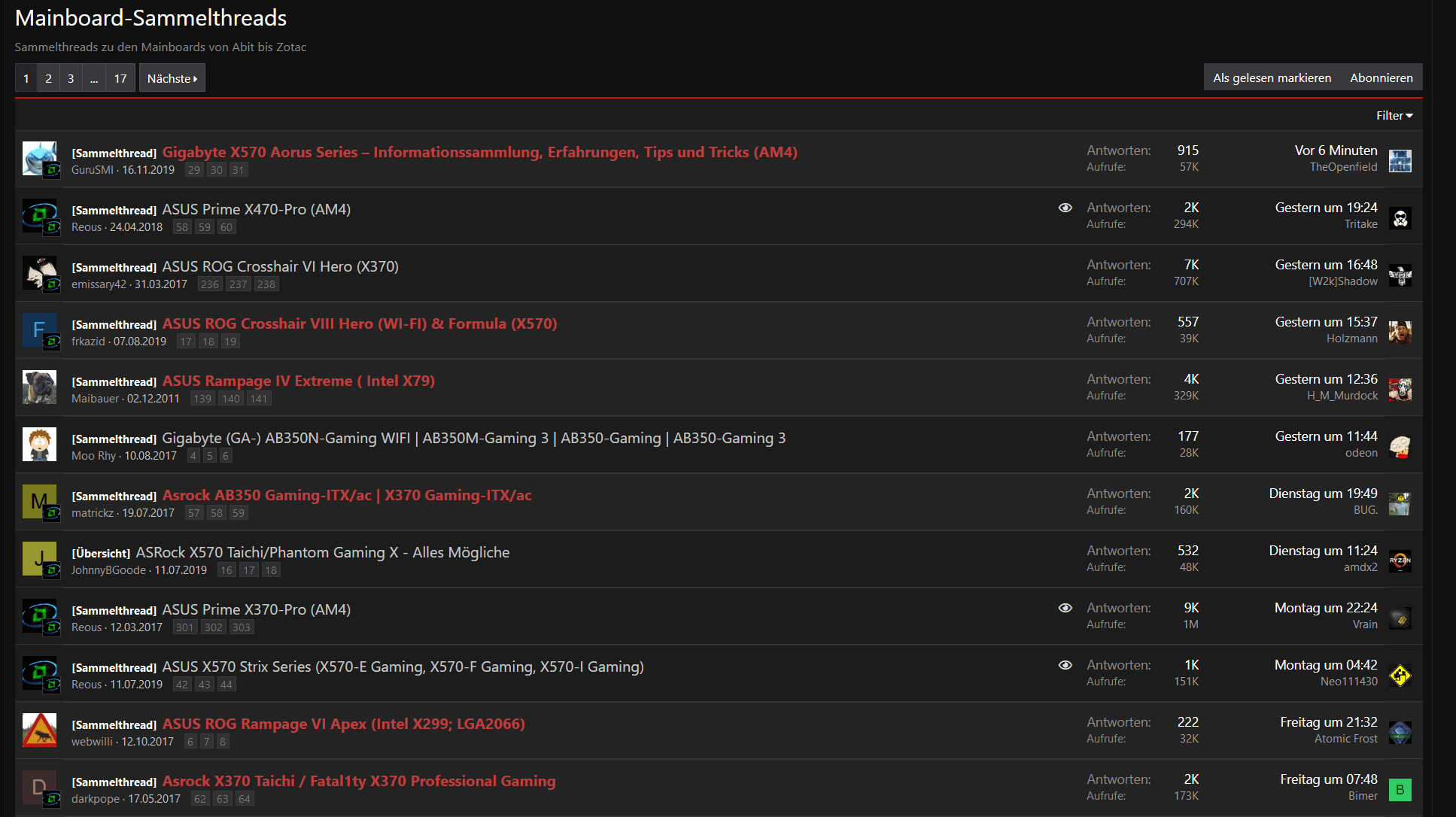Click Als gelesen markieren
1456x817 pixels.
[1272, 77]
